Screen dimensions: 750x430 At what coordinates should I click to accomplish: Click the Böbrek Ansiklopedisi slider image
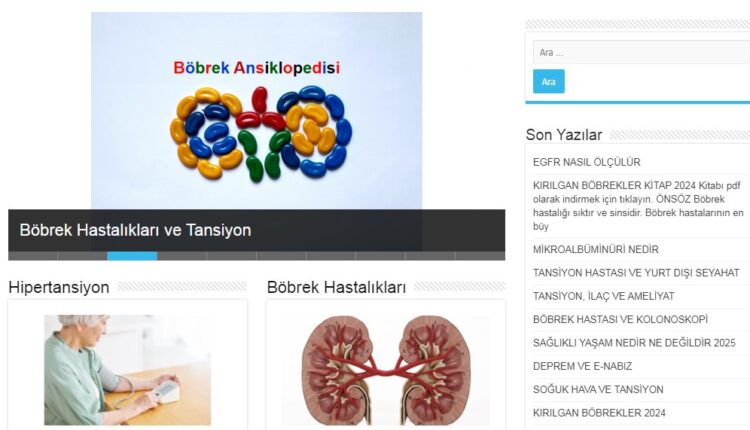256,111
